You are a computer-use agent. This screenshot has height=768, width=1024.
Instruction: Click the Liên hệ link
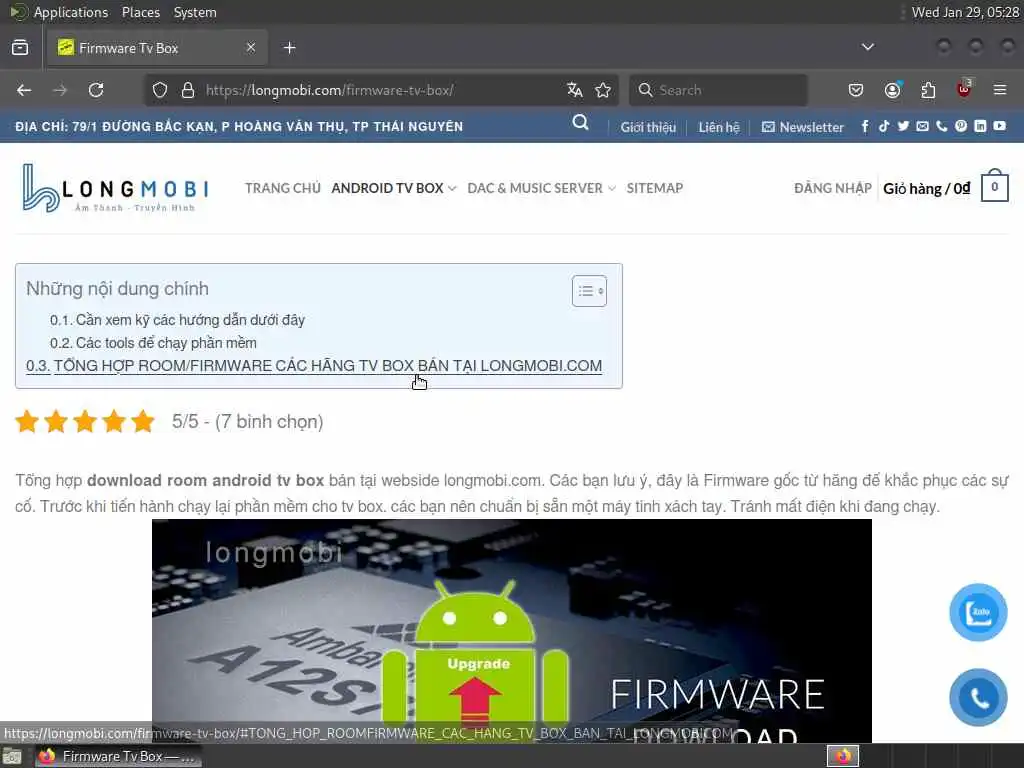pos(718,127)
